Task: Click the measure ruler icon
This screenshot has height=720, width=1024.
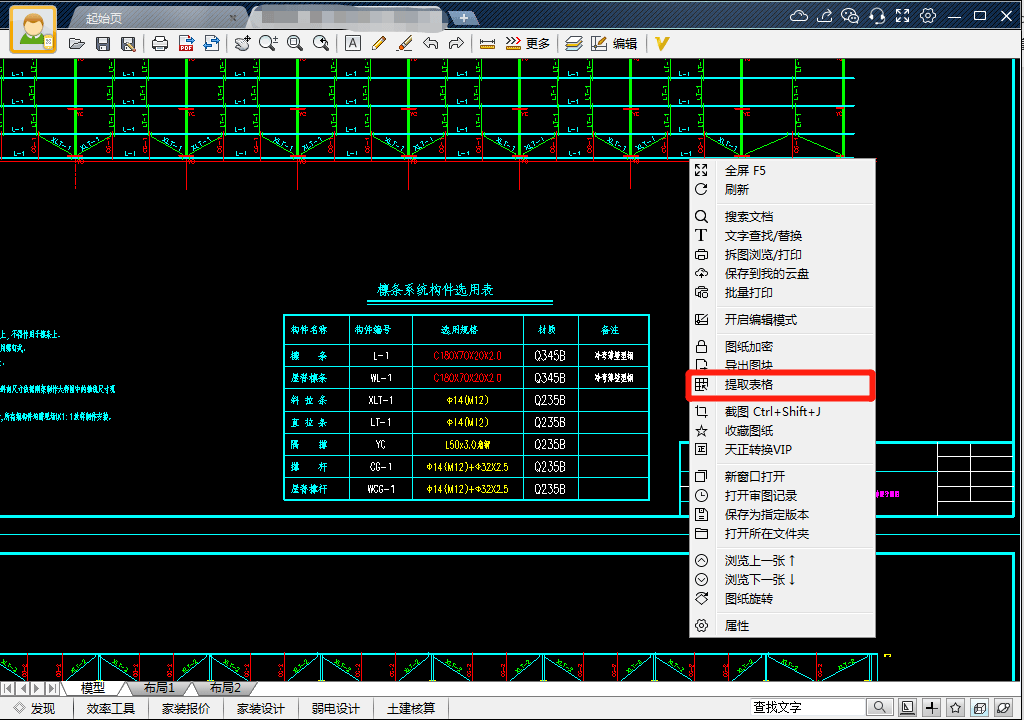Action: coord(488,43)
